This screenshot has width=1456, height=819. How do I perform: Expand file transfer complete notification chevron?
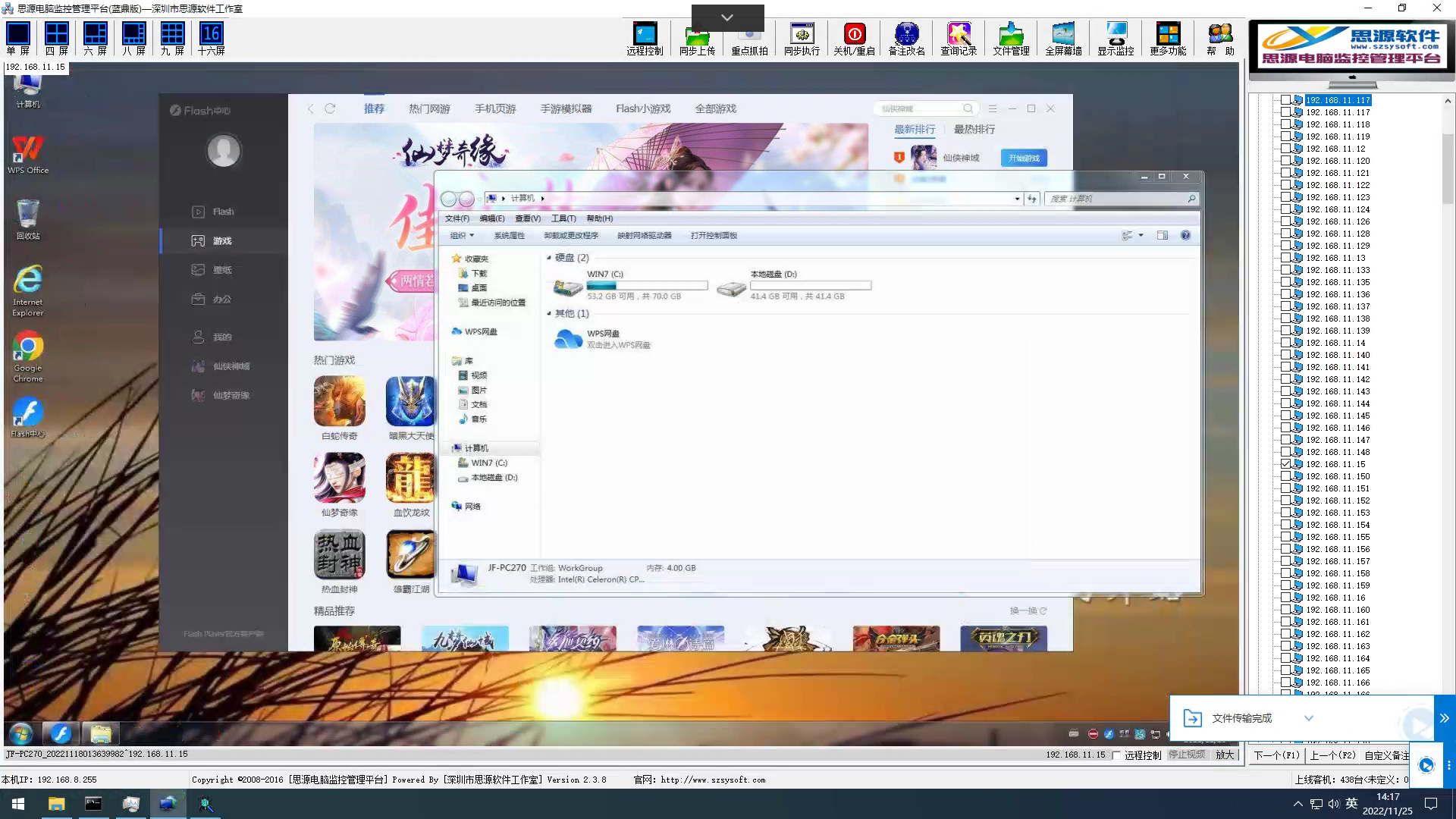(x=1308, y=718)
